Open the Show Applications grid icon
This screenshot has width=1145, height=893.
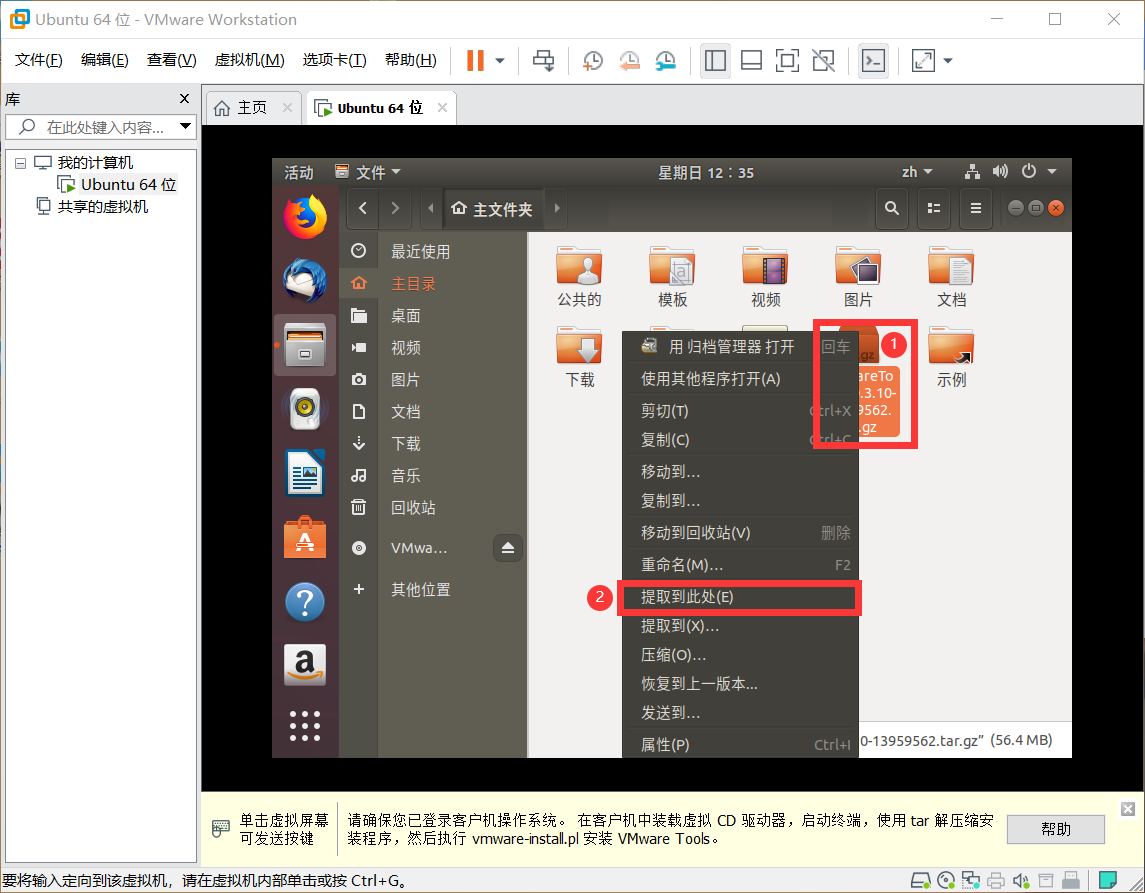pos(303,725)
